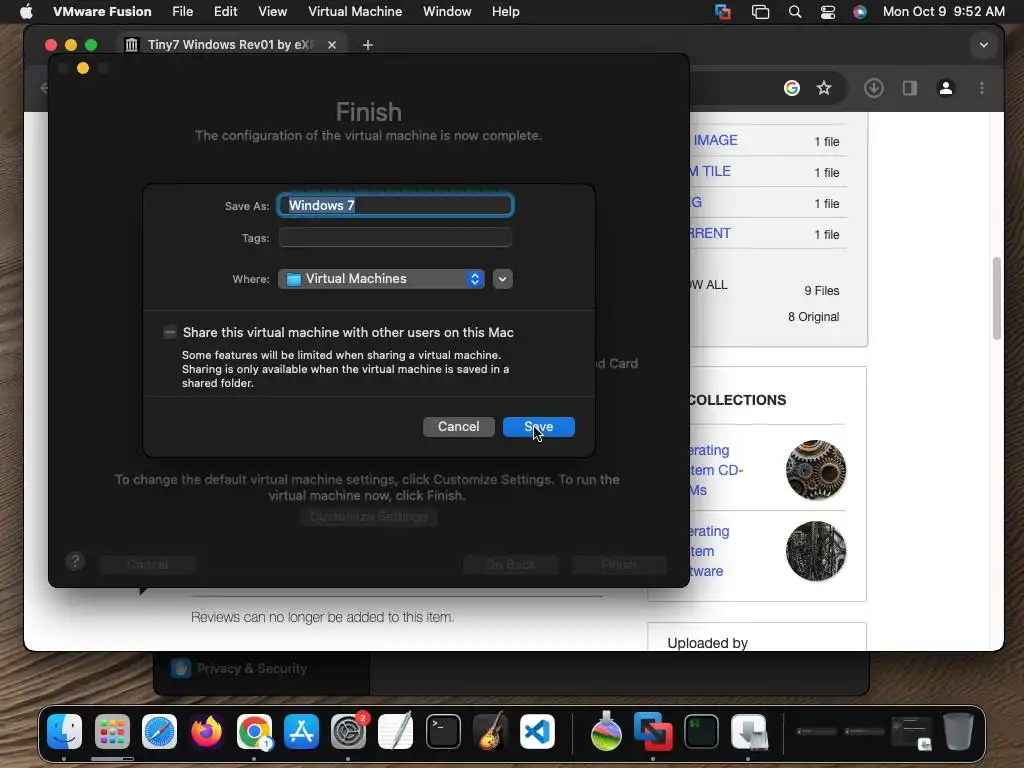This screenshot has height=768, width=1024.
Task: Open VMware Fusion from the Dock
Action: click(653, 731)
